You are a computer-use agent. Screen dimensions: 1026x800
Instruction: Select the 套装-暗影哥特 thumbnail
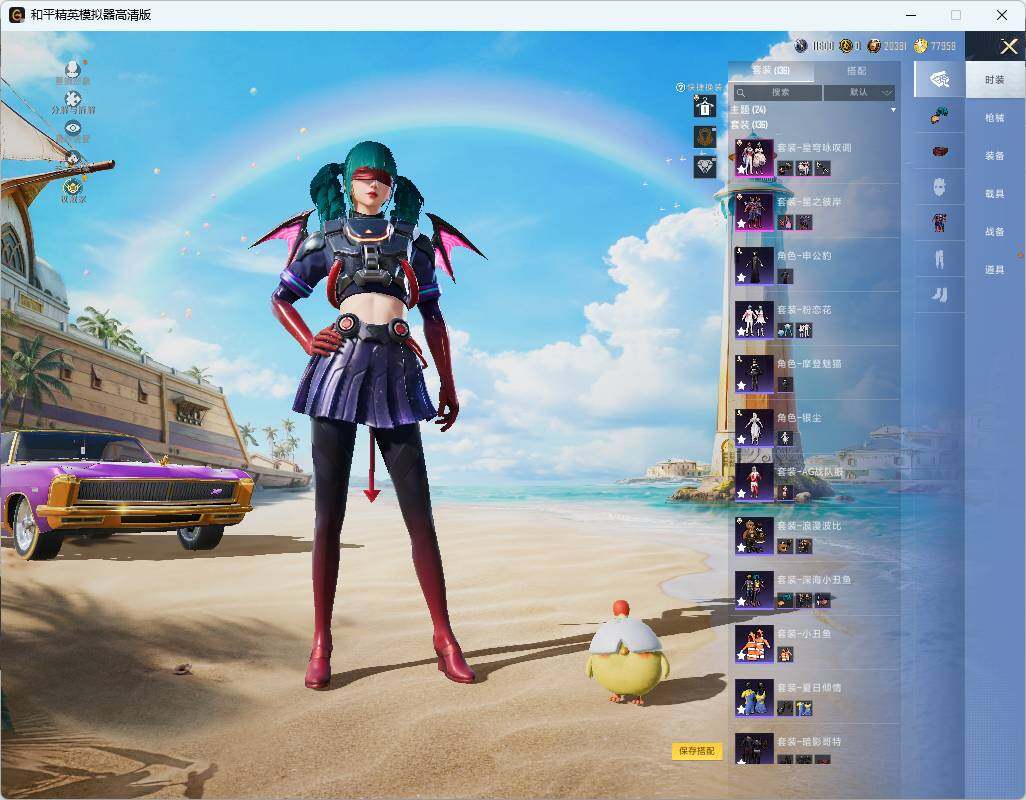754,749
